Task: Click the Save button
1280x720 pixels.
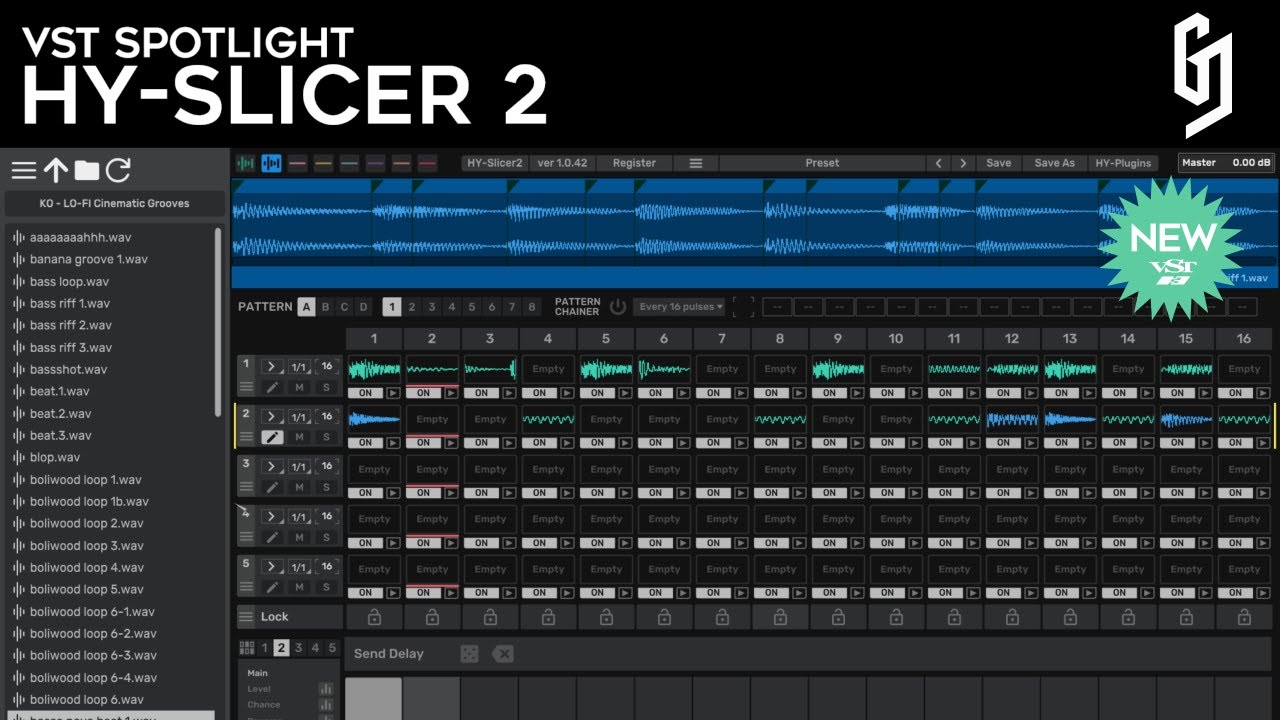Action: [x=999, y=163]
